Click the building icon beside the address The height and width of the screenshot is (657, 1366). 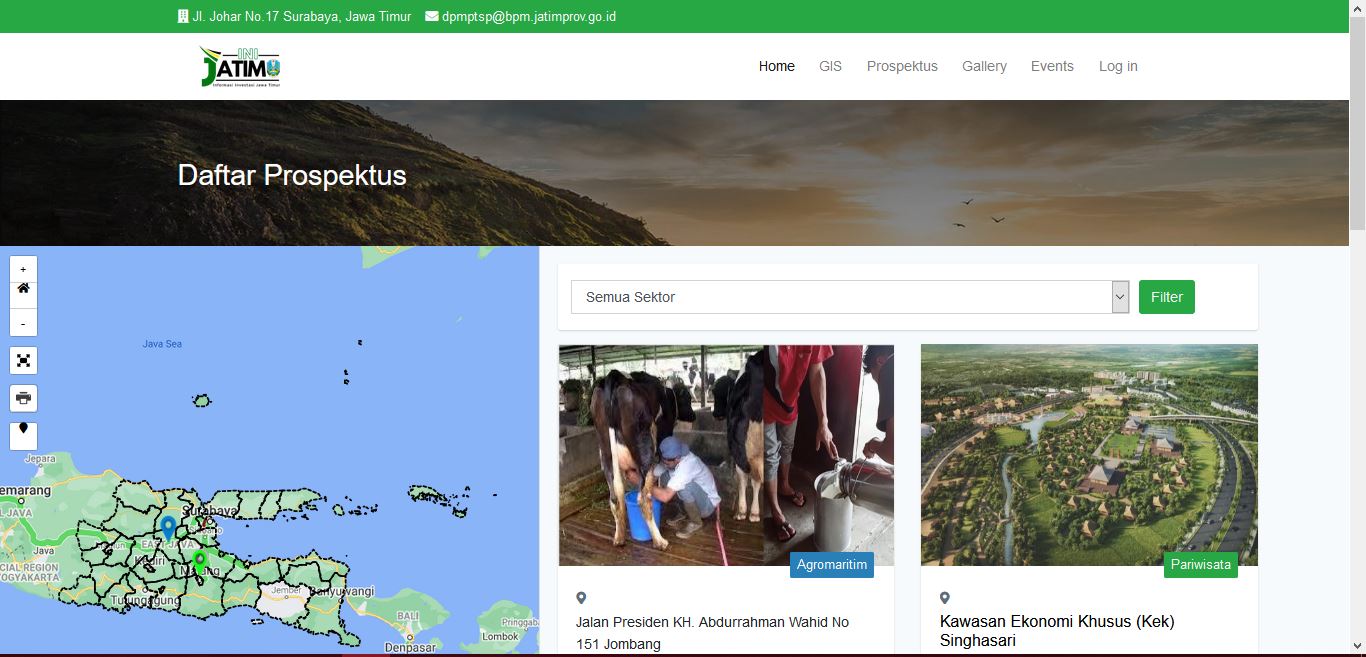pos(183,16)
